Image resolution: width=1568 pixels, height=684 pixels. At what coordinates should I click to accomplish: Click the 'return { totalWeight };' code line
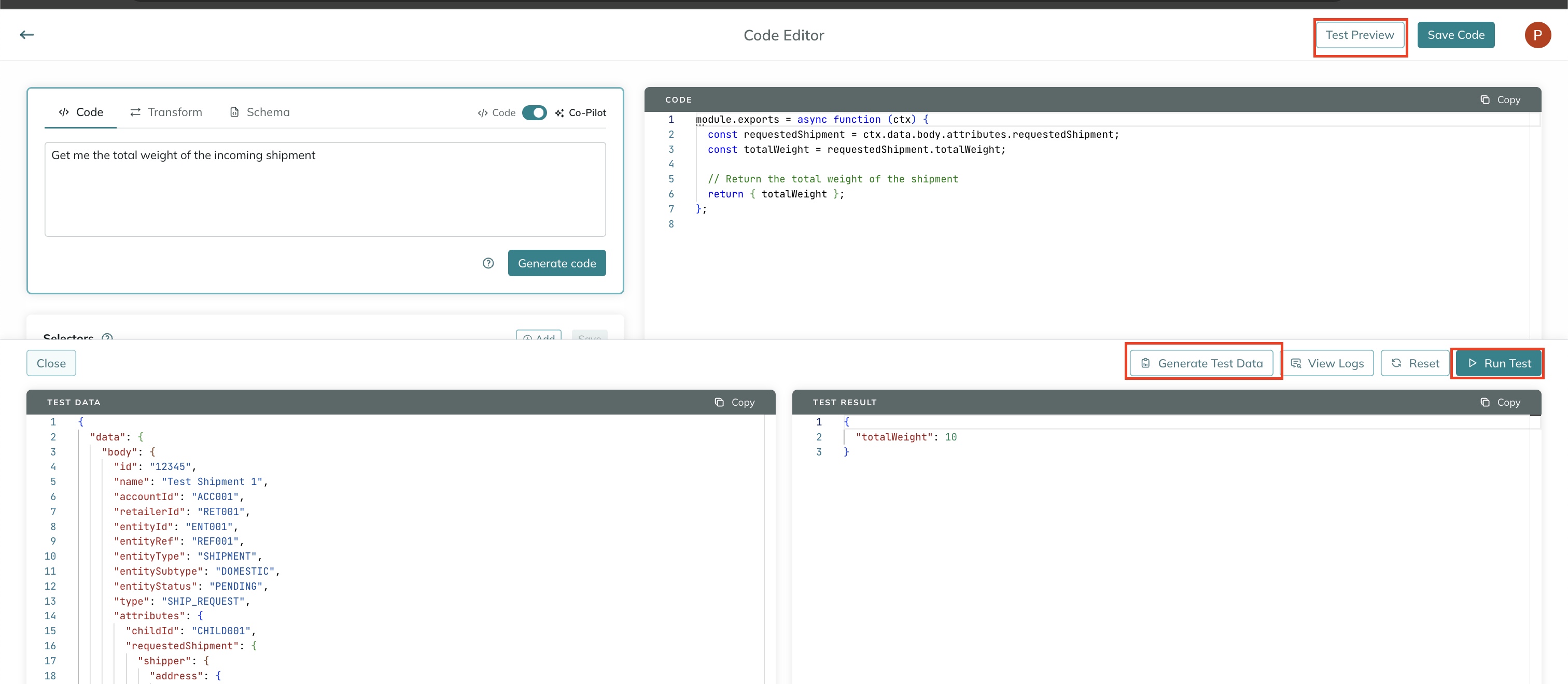(x=776, y=194)
